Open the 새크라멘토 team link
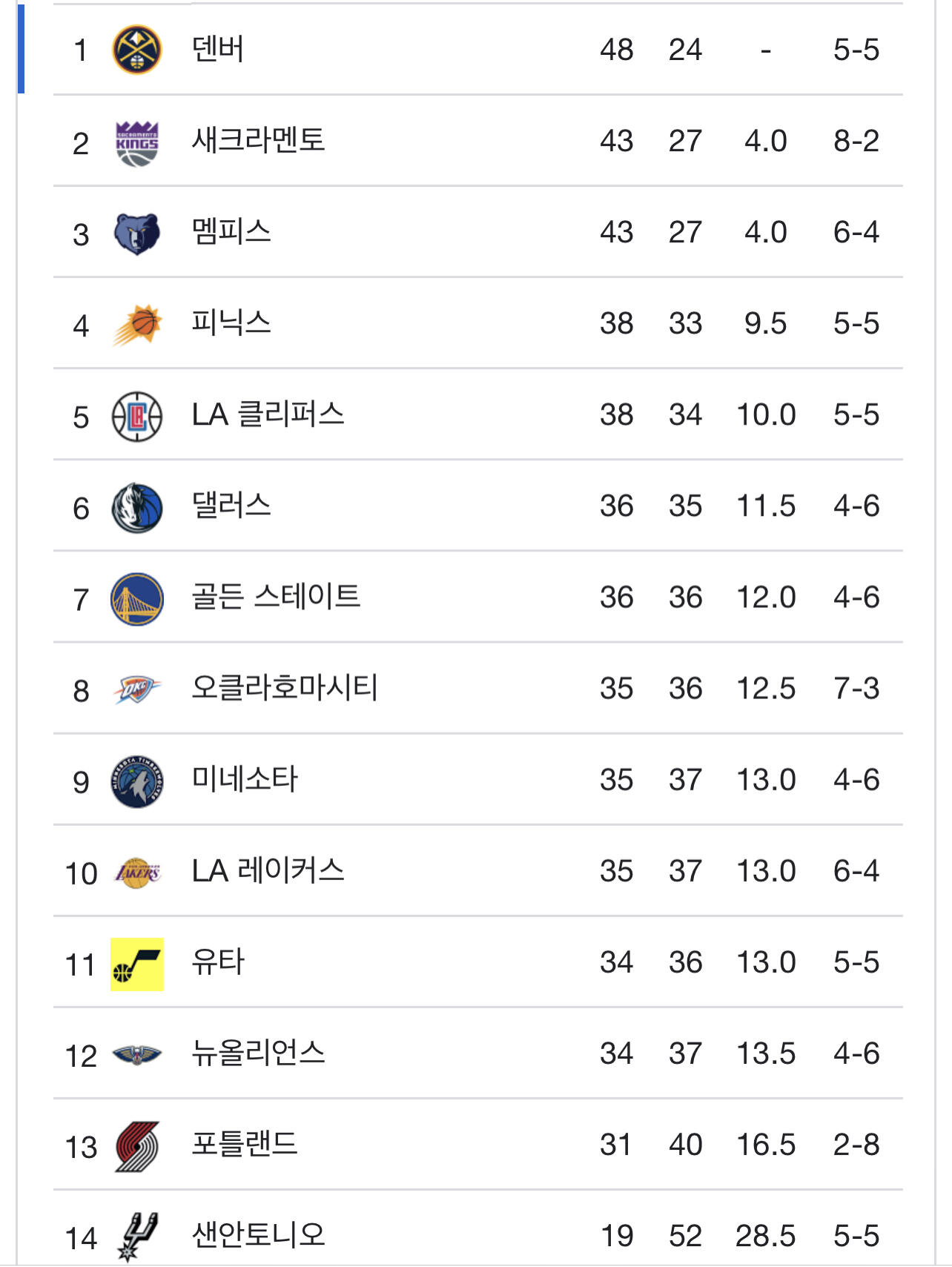Viewport: 952px width, 1267px height. pos(258,141)
